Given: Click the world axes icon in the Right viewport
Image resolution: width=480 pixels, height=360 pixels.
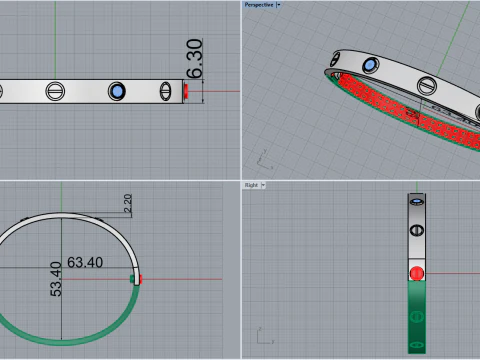Looking at the screenshot, I should 265,336.
